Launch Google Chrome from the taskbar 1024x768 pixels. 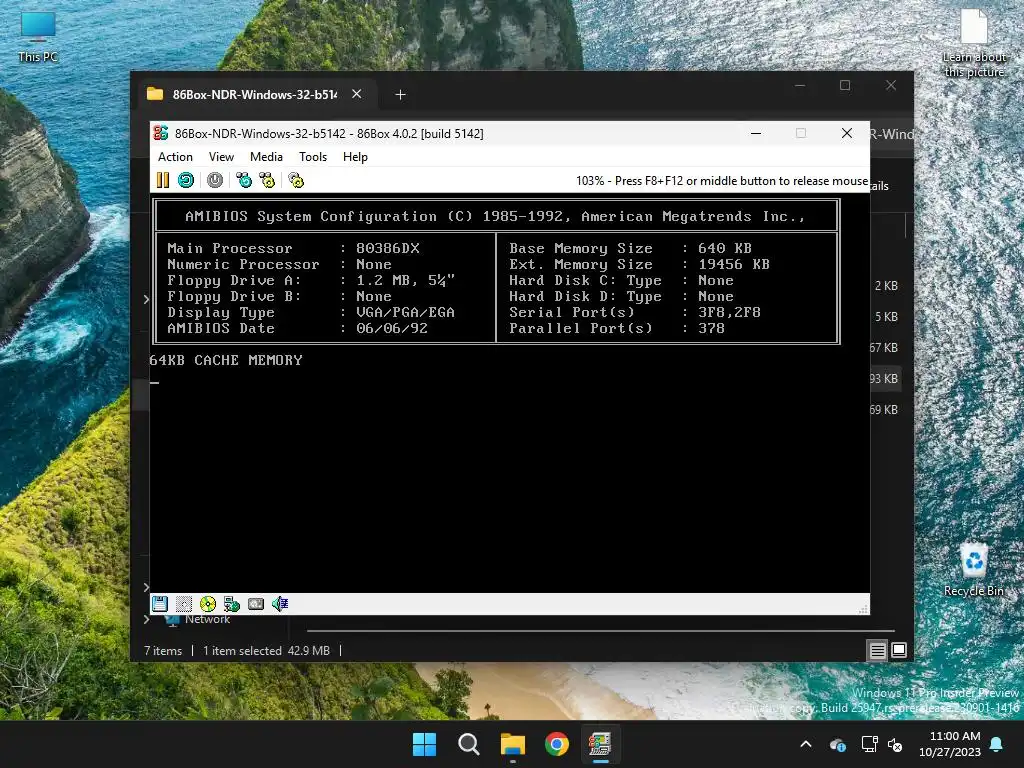[x=556, y=744]
